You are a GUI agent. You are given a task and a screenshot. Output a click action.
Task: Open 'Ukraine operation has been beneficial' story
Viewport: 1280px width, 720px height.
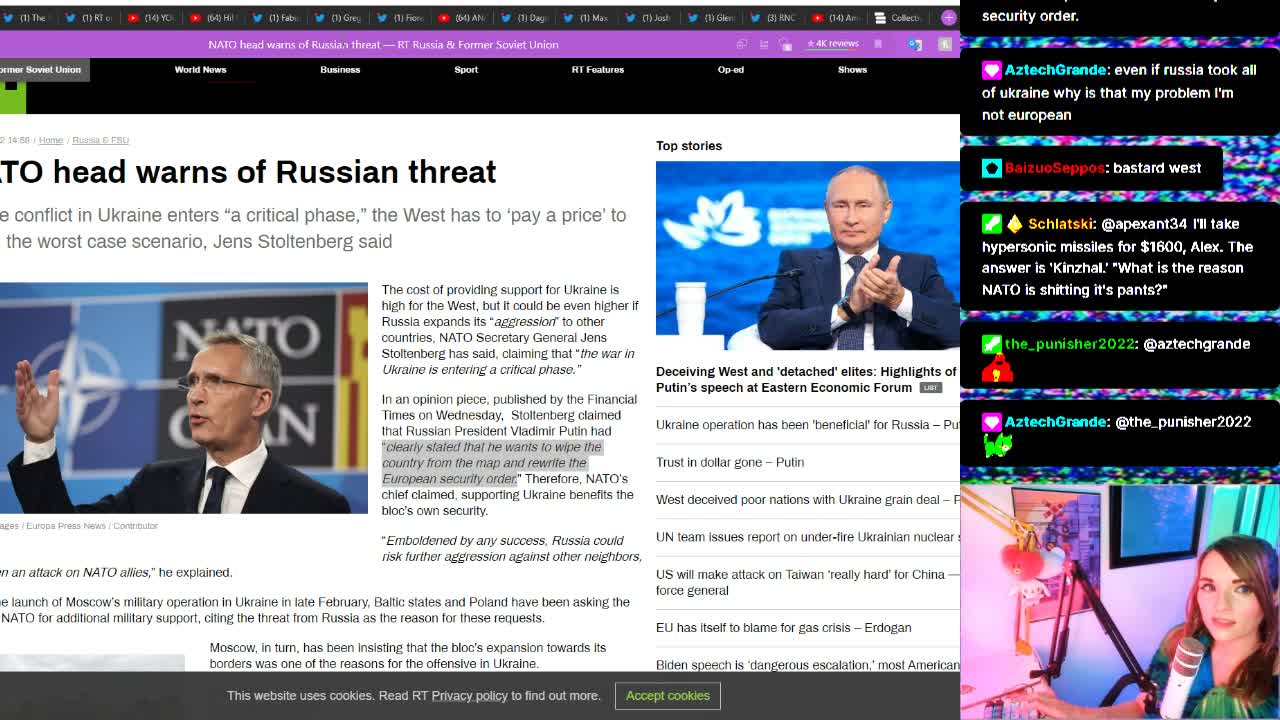point(807,425)
